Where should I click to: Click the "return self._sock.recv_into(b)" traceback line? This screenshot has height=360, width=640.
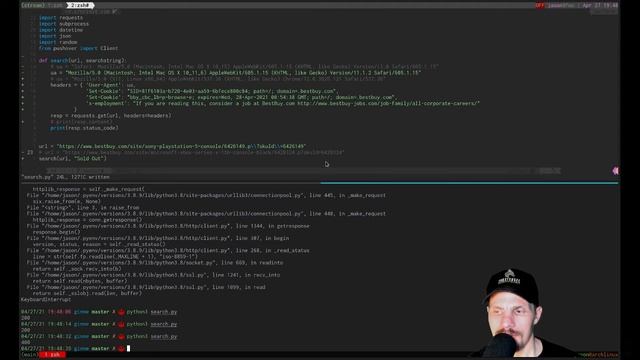[77, 269]
